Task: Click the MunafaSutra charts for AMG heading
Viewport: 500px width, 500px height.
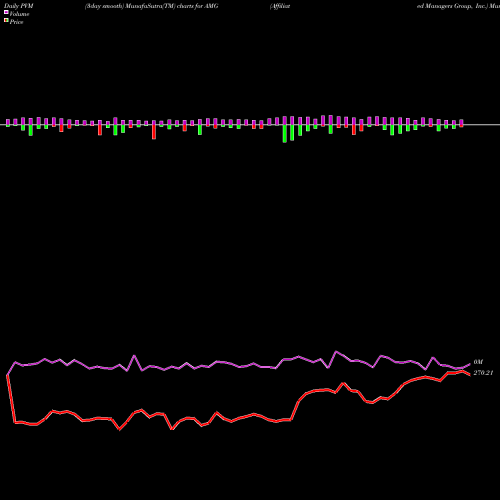Action: point(152,6)
